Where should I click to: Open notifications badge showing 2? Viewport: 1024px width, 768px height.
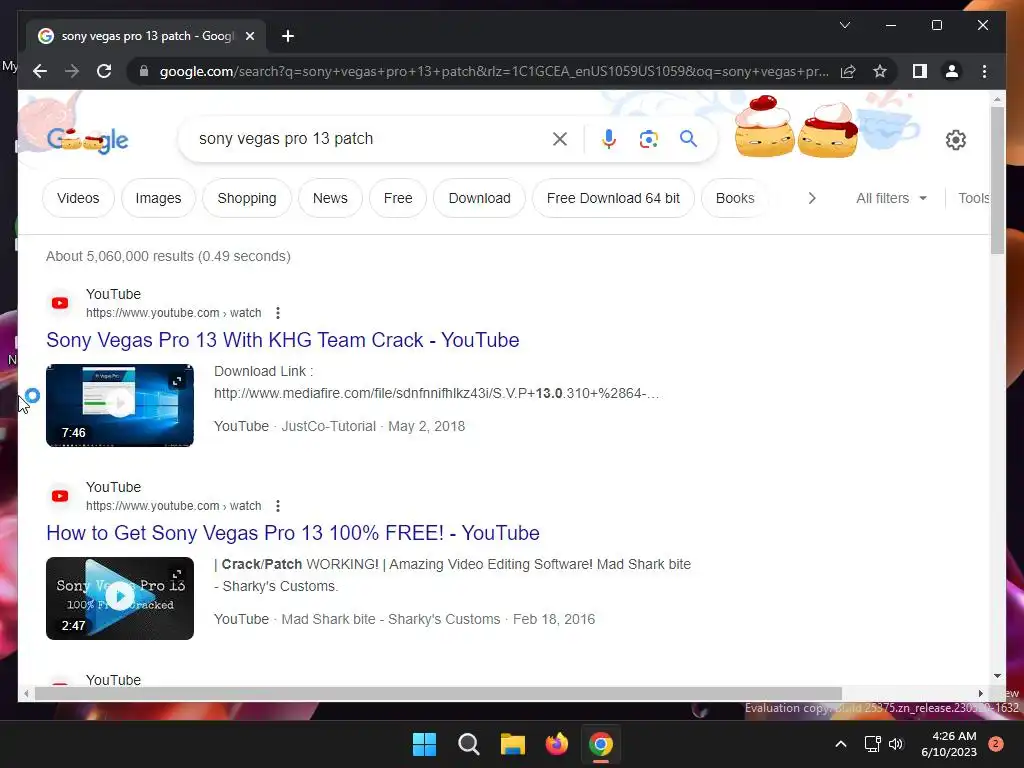click(x=995, y=744)
